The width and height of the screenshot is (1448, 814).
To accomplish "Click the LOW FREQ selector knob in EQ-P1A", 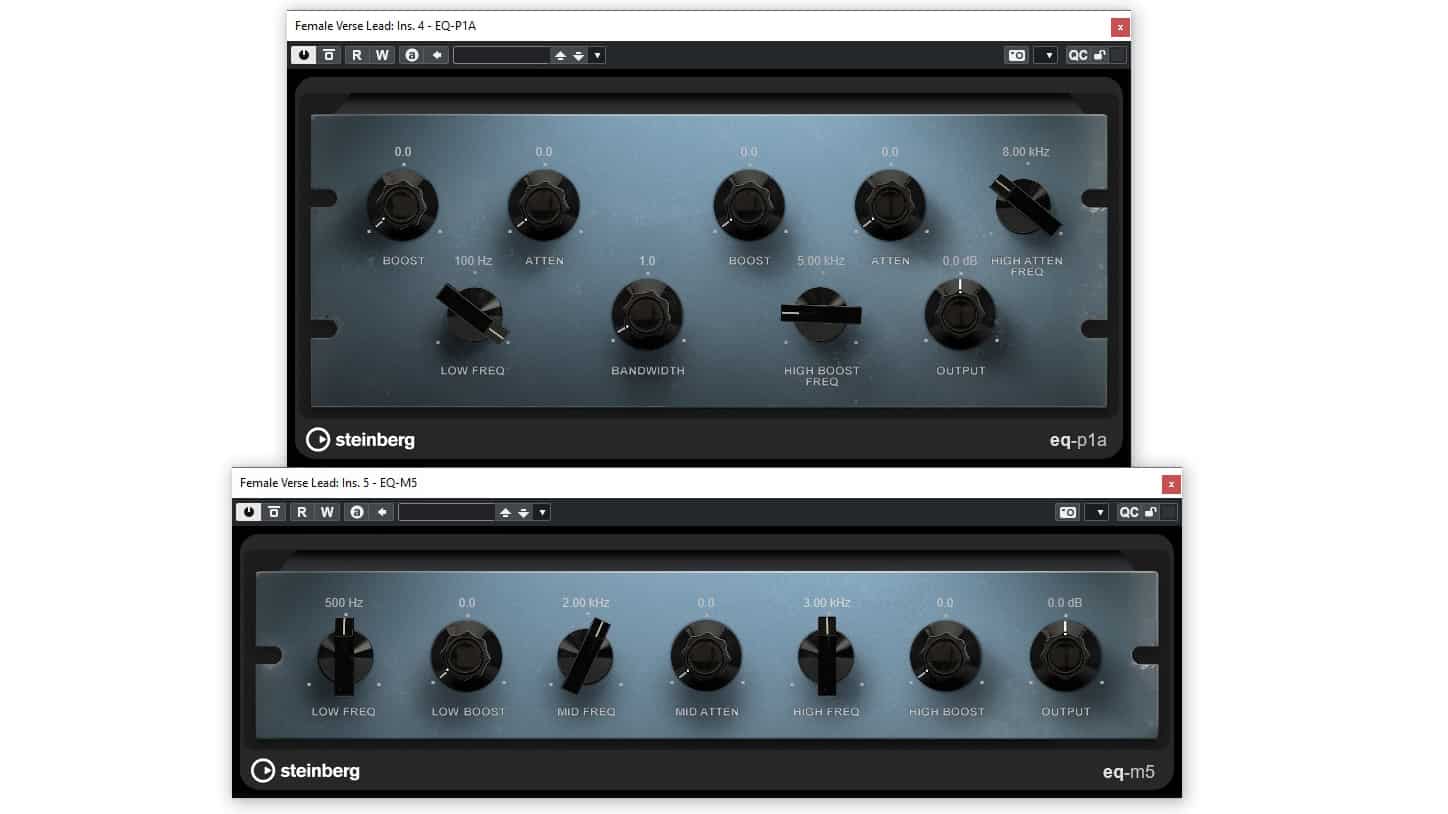I will (474, 313).
